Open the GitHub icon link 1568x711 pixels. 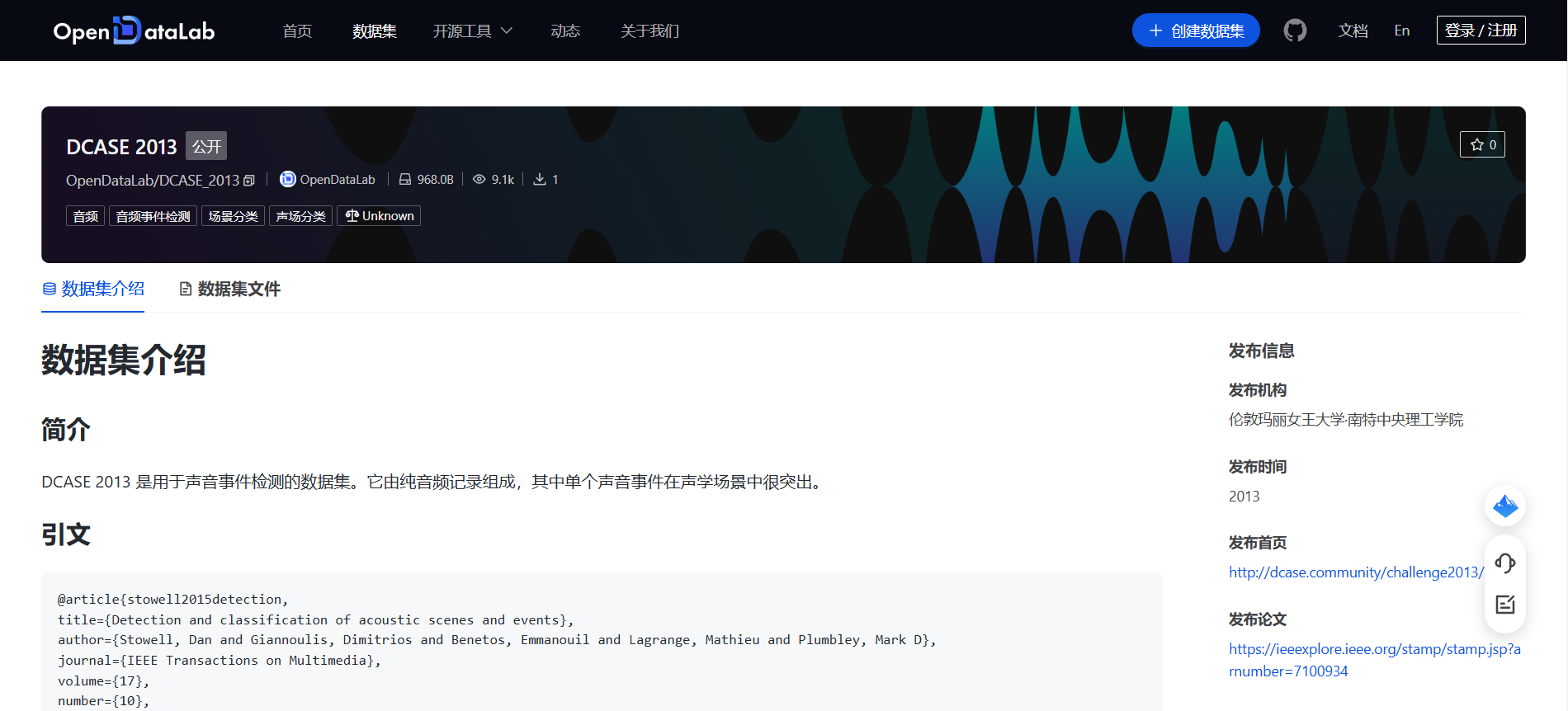pyautogui.click(x=1295, y=31)
